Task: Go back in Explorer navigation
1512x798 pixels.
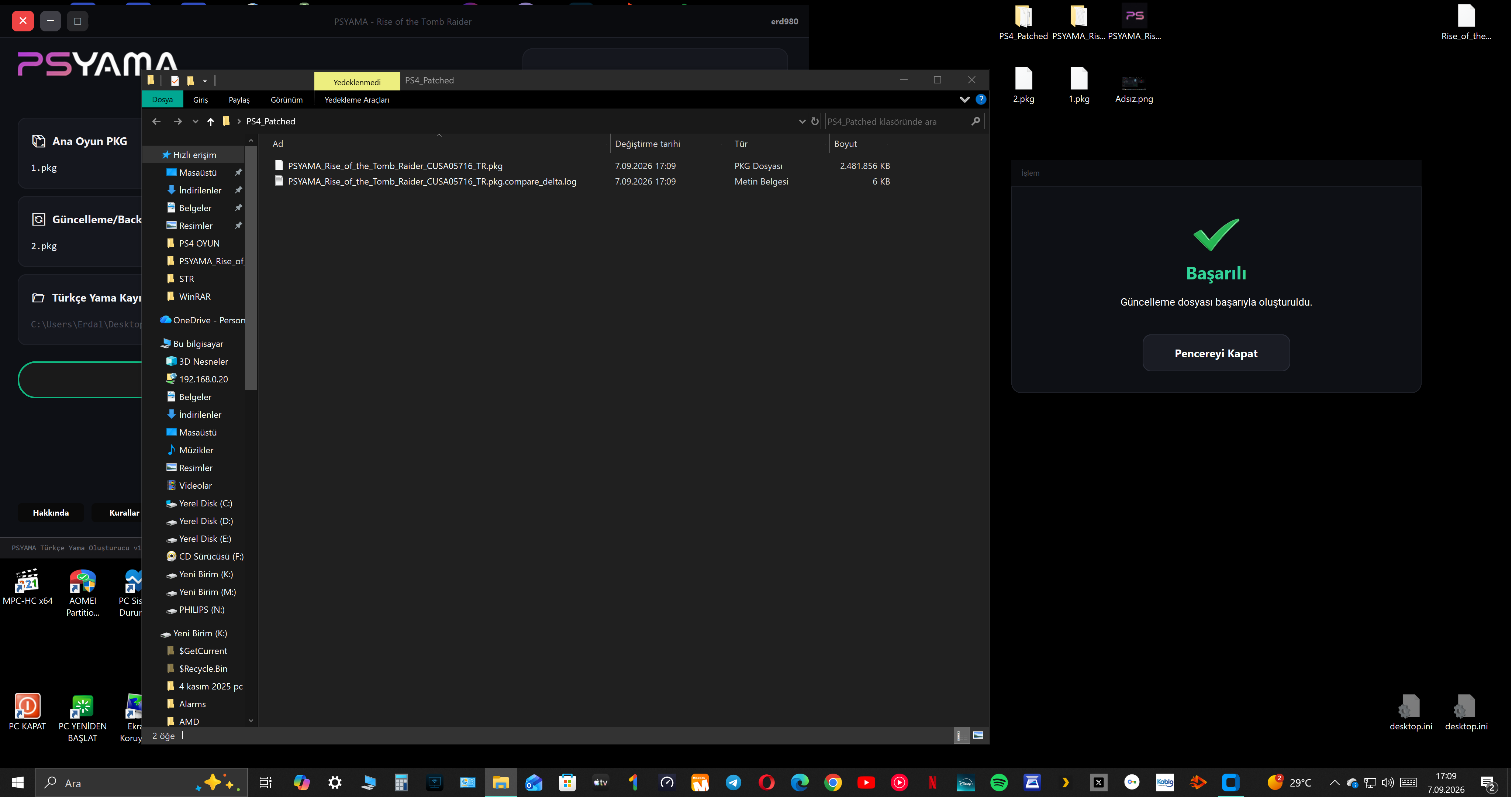Action: 156,121
